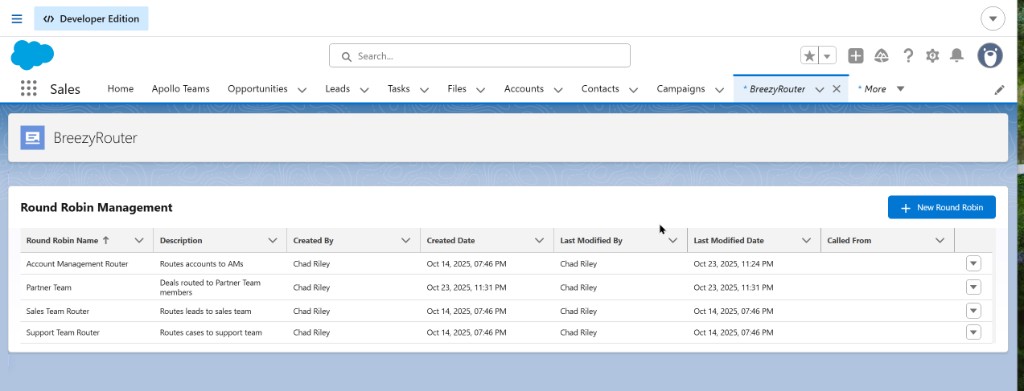1024x391 pixels.
Task: Open the Help question mark icon
Action: (908, 56)
